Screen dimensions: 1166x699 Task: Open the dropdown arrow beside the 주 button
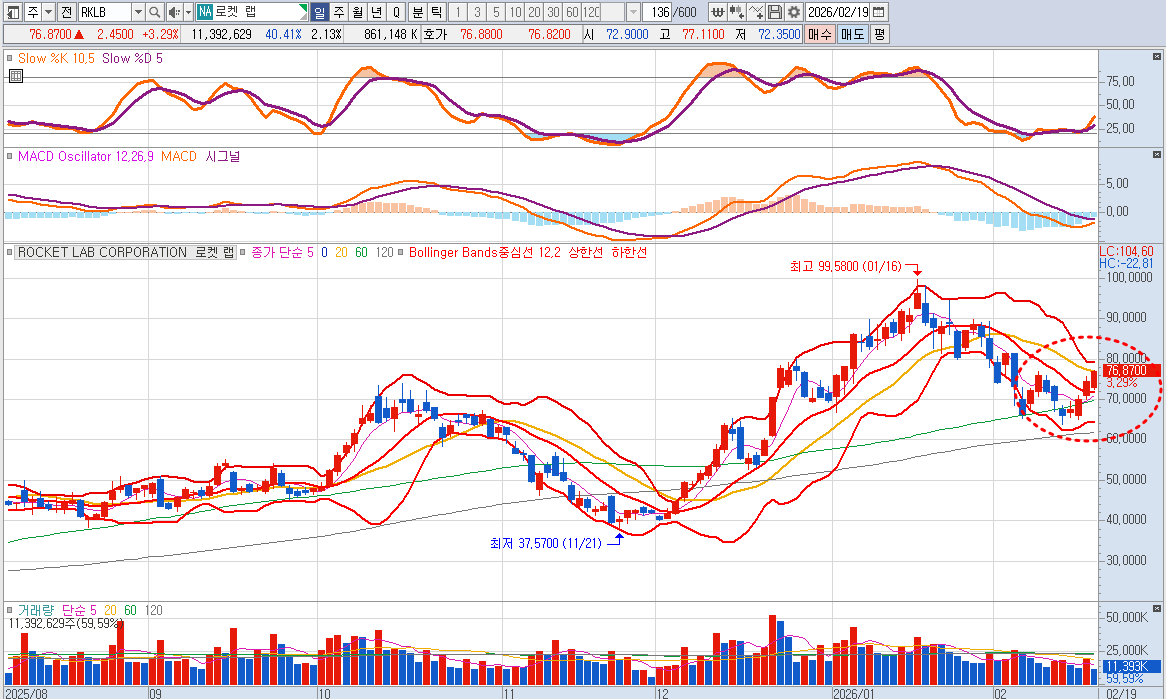pyautogui.click(x=48, y=12)
